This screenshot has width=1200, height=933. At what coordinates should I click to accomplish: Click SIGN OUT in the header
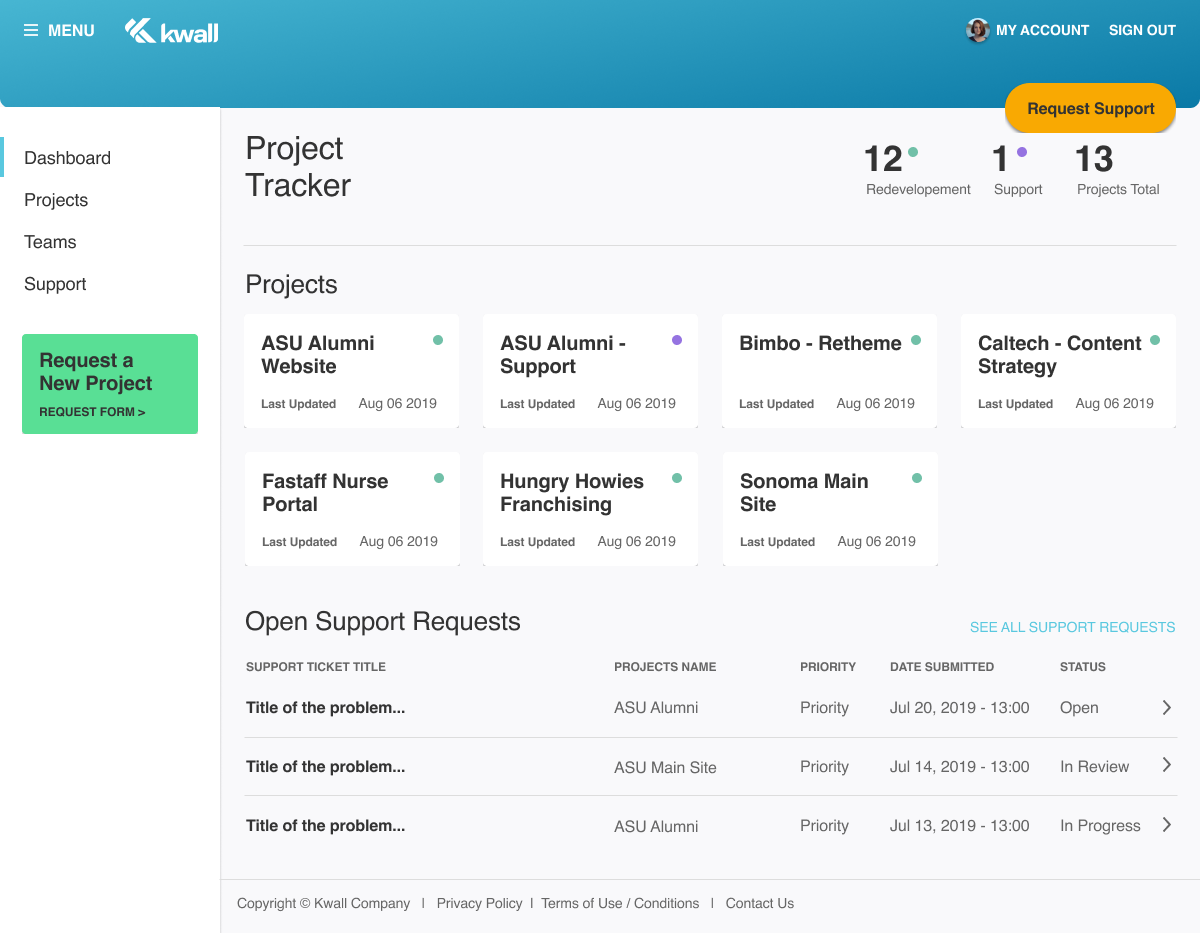pos(1142,30)
